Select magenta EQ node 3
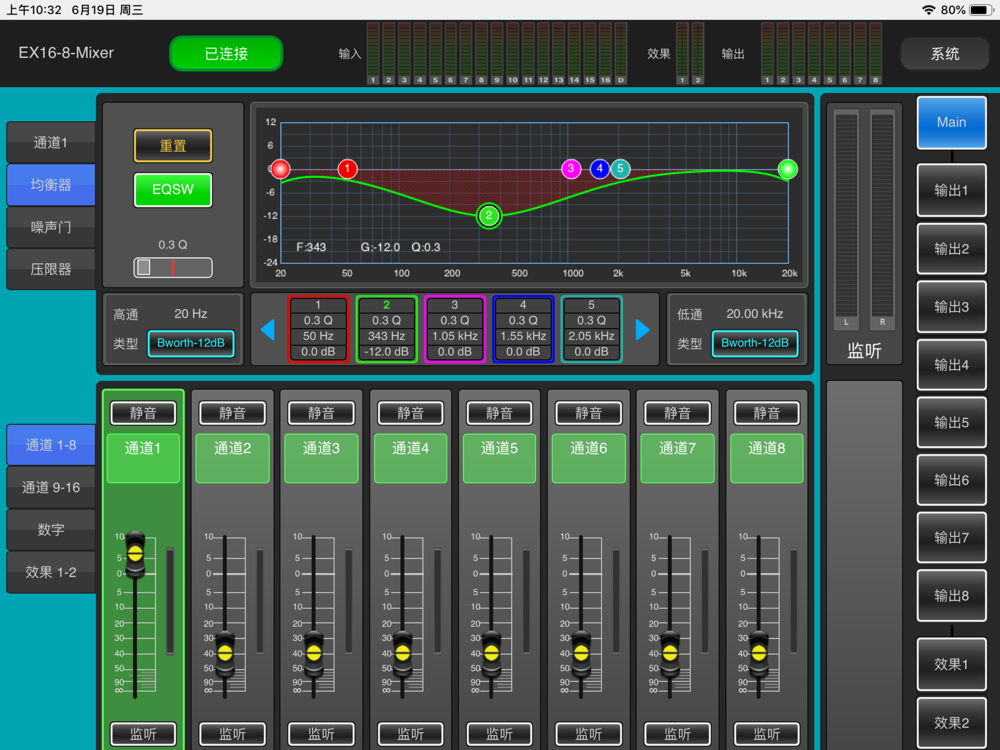 click(x=571, y=169)
